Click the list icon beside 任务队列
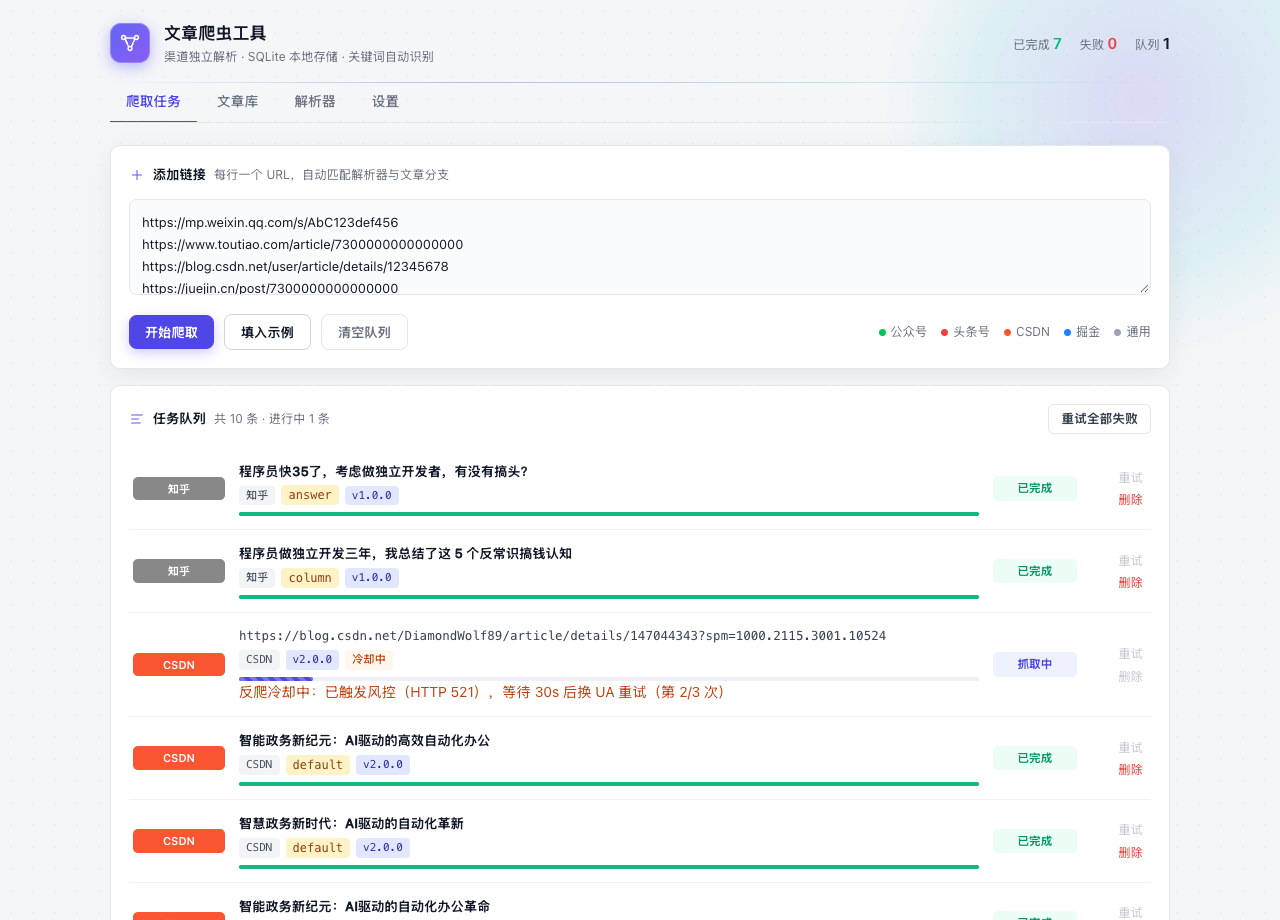The width and height of the screenshot is (1280, 920). [137, 419]
